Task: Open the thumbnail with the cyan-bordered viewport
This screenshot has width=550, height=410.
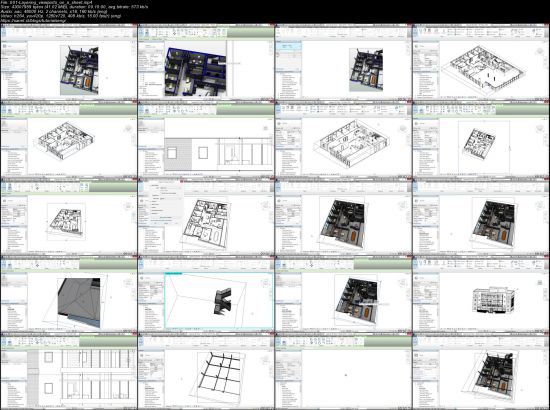Action: pyautogui.click(x=206, y=294)
